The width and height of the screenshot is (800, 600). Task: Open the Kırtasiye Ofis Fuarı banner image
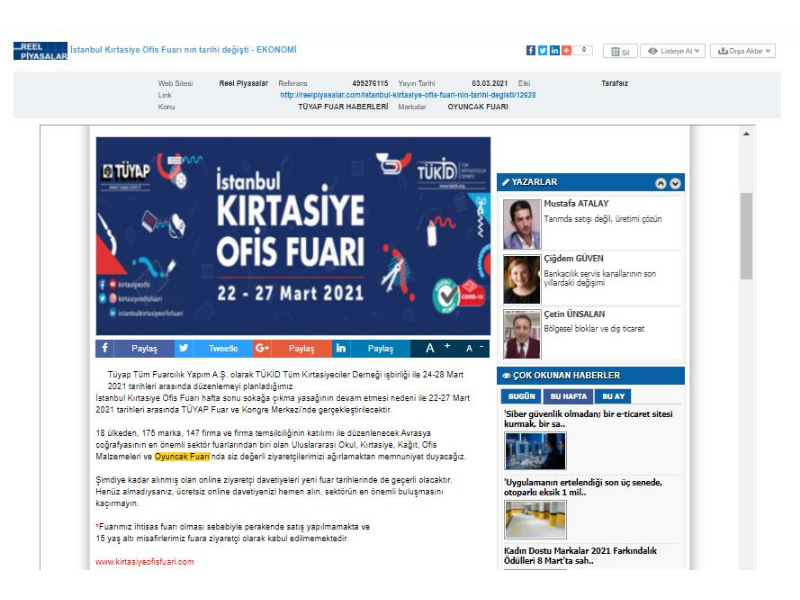(x=293, y=236)
